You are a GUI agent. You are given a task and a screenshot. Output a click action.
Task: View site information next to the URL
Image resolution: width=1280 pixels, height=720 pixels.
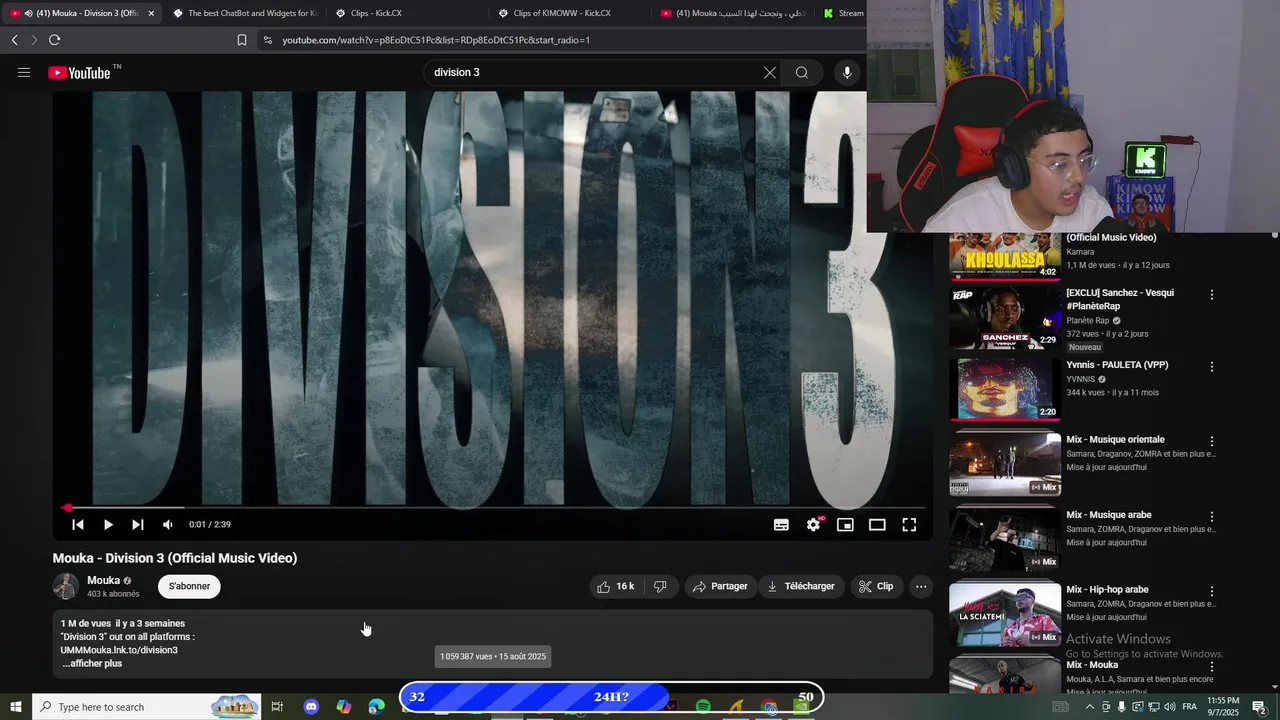tap(267, 40)
